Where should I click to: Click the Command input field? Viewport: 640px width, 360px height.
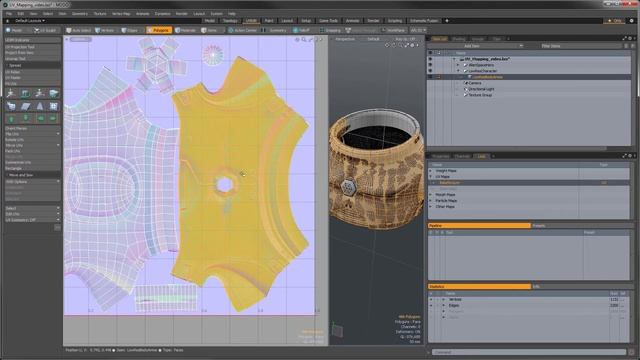click(528, 352)
